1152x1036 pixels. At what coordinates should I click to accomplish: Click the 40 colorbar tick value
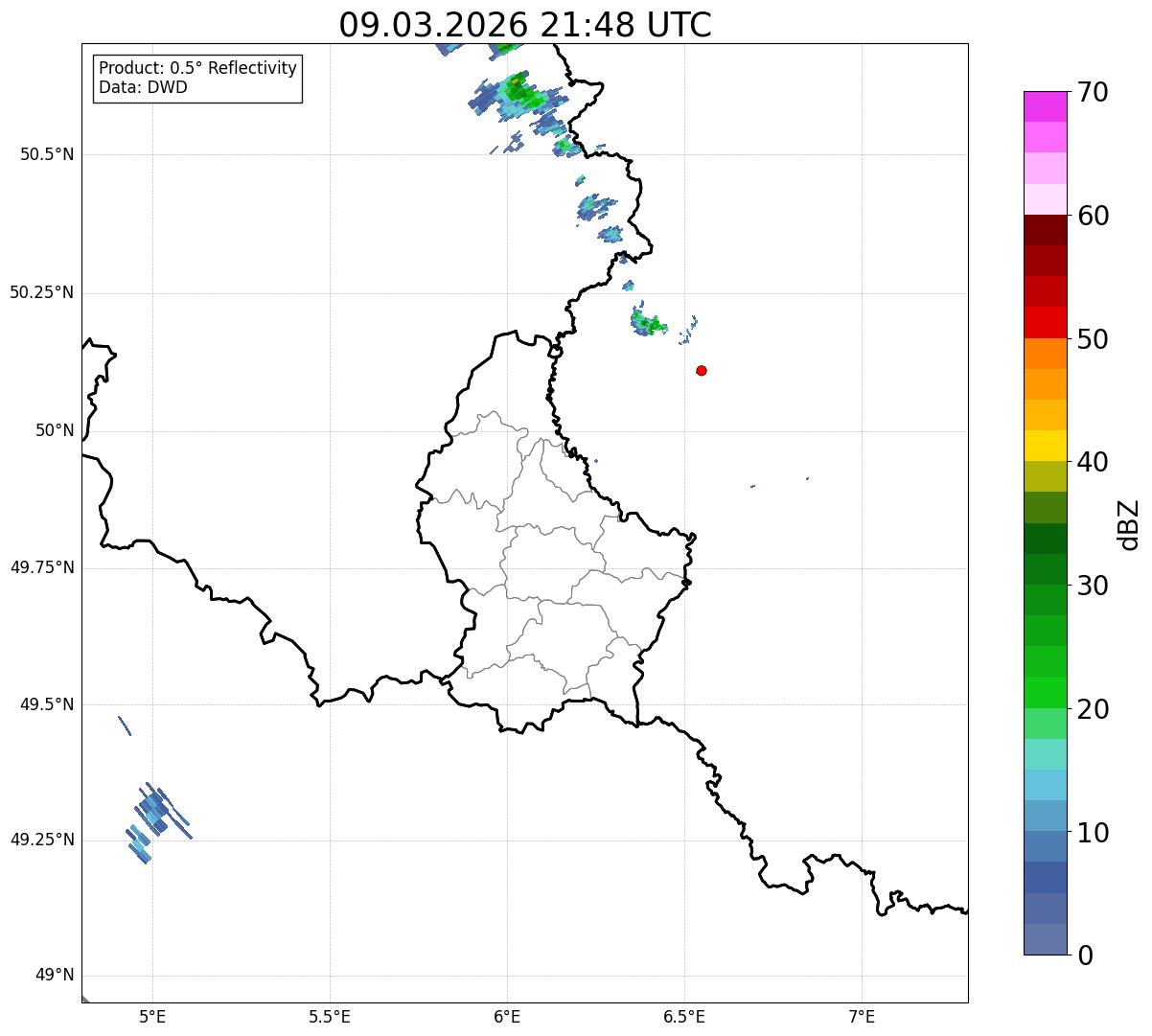[1093, 462]
